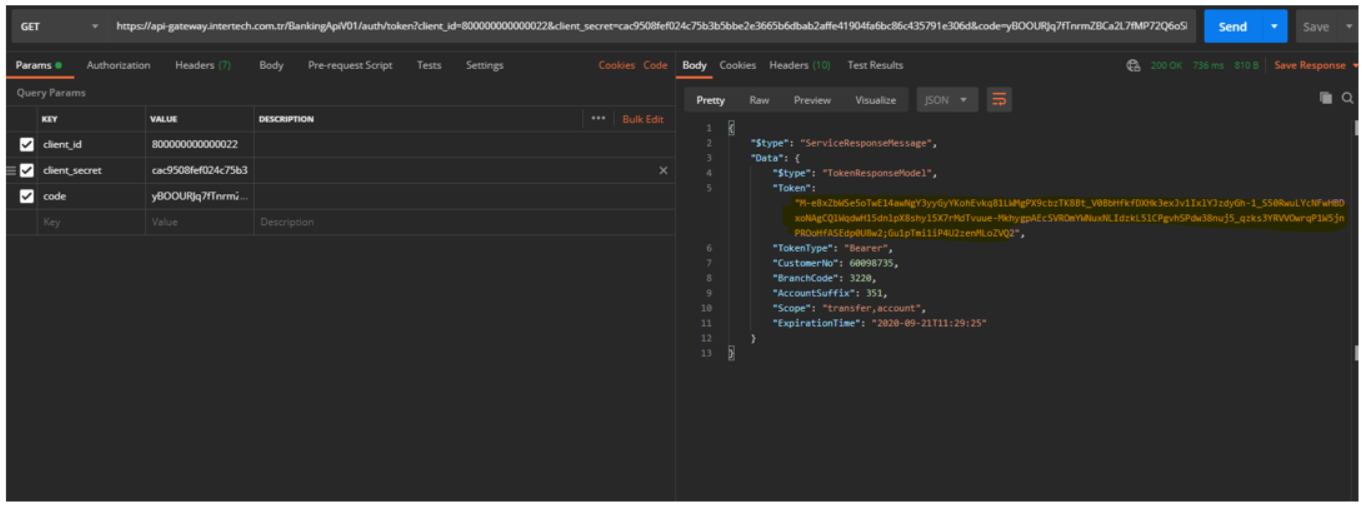Open the Pre-request Script tab
The image size is (1362, 509).
point(350,66)
